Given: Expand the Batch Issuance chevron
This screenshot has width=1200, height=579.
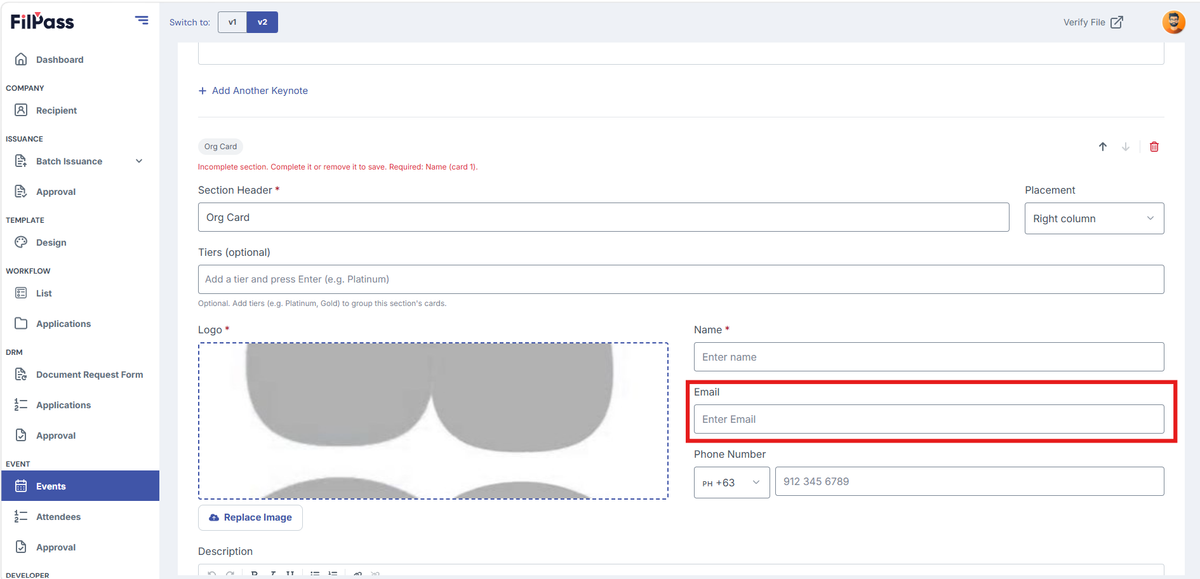Looking at the screenshot, I should pyautogui.click(x=139, y=161).
